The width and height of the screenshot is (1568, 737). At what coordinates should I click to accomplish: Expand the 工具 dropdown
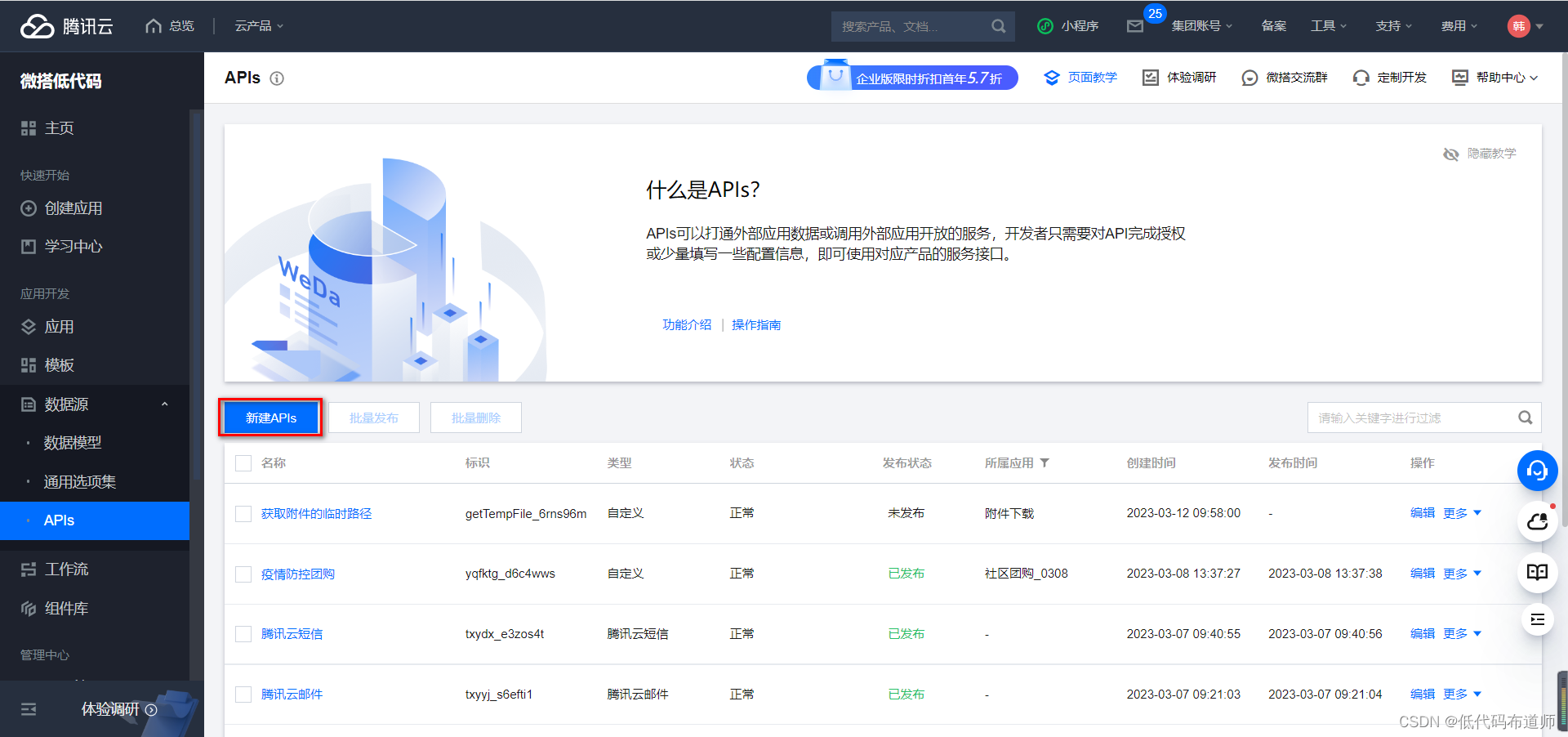(1329, 26)
